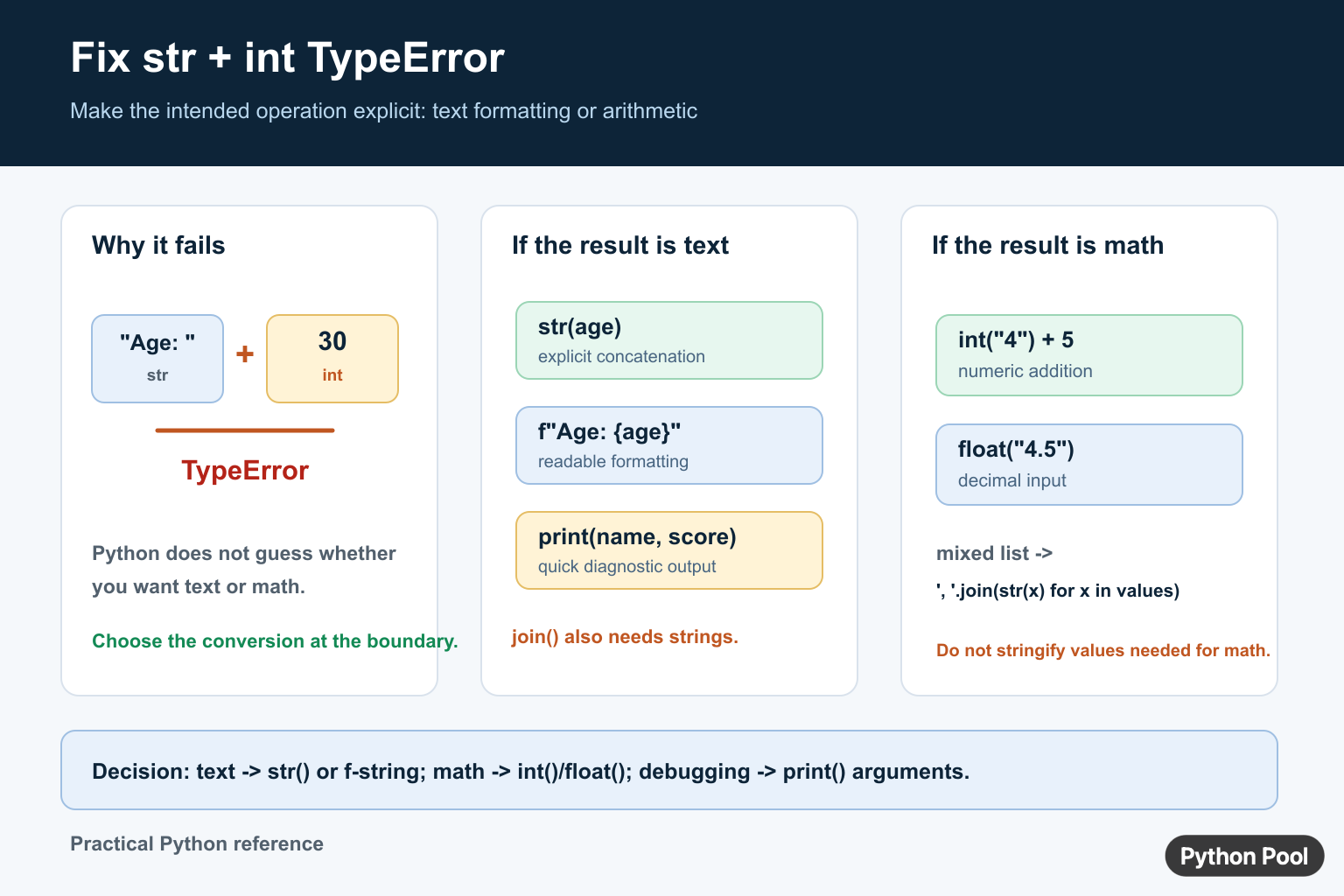The height and width of the screenshot is (896, 1344).
Task: Click the subtitle about making the operation explicit
Action: (383, 111)
